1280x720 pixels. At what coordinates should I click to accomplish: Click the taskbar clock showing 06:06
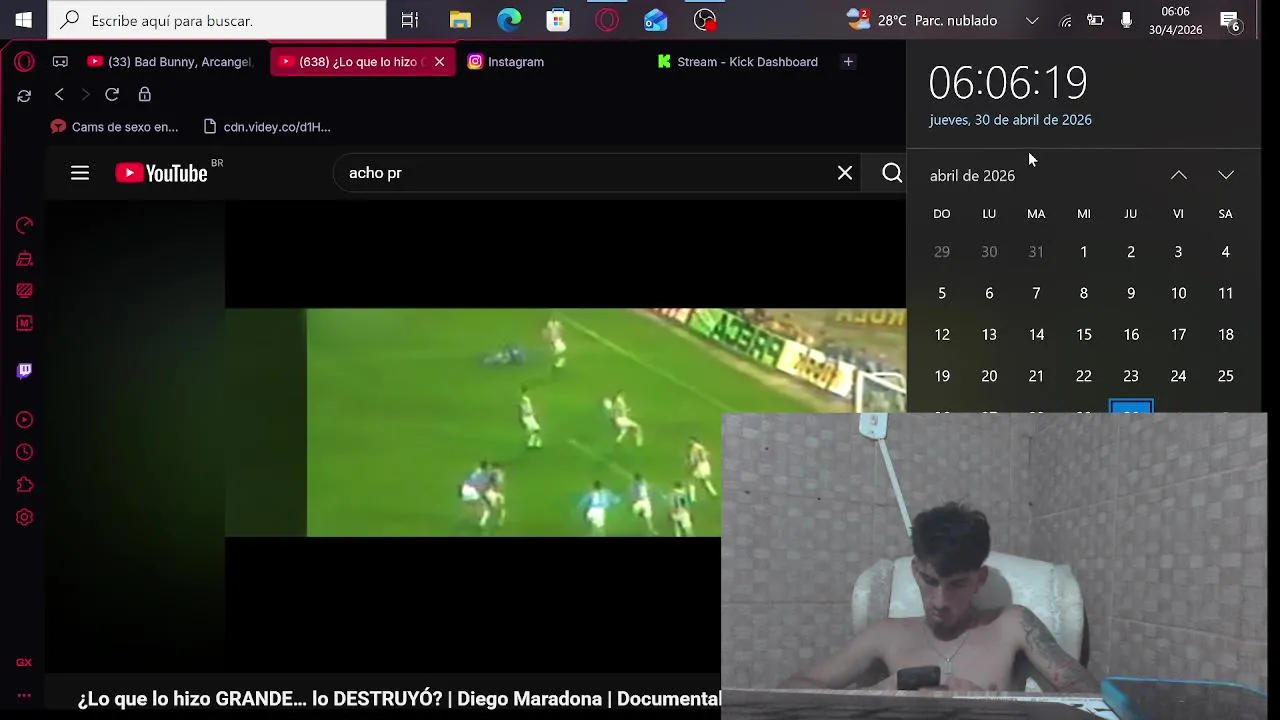click(x=1175, y=20)
